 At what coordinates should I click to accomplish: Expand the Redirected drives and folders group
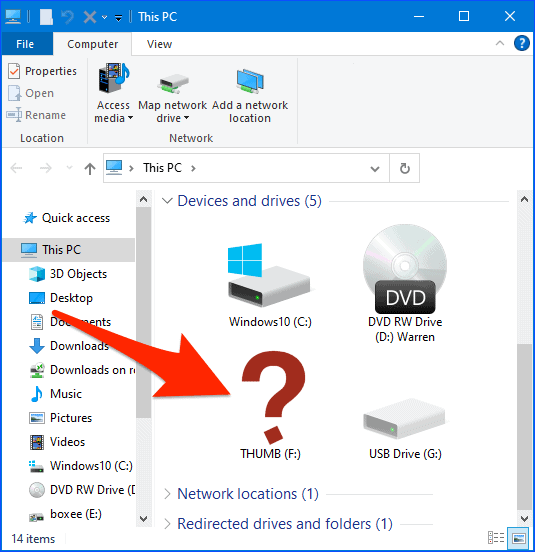pyautogui.click(x=167, y=524)
